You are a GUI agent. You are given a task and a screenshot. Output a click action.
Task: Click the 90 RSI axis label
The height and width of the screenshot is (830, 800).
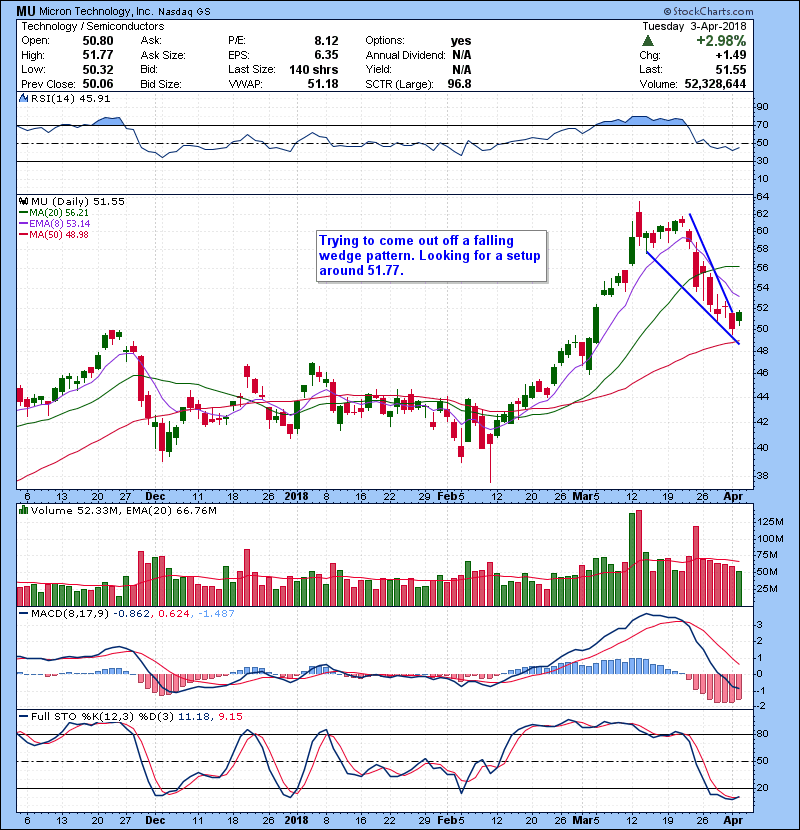763,107
